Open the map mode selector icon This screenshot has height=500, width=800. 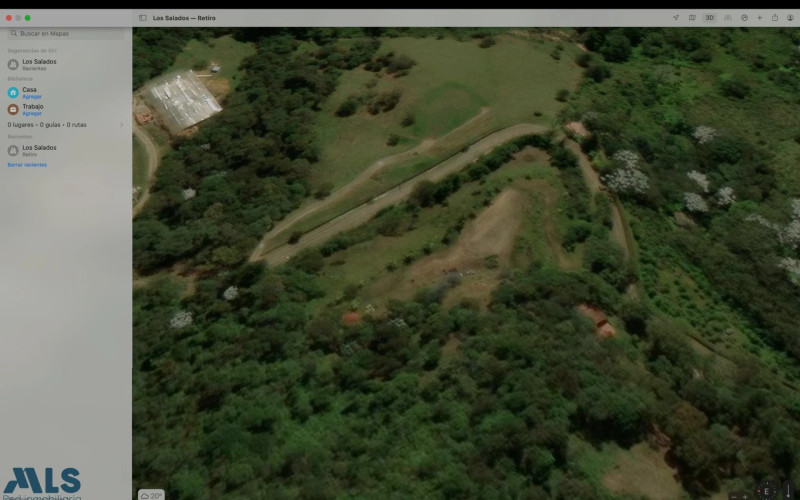click(692, 17)
